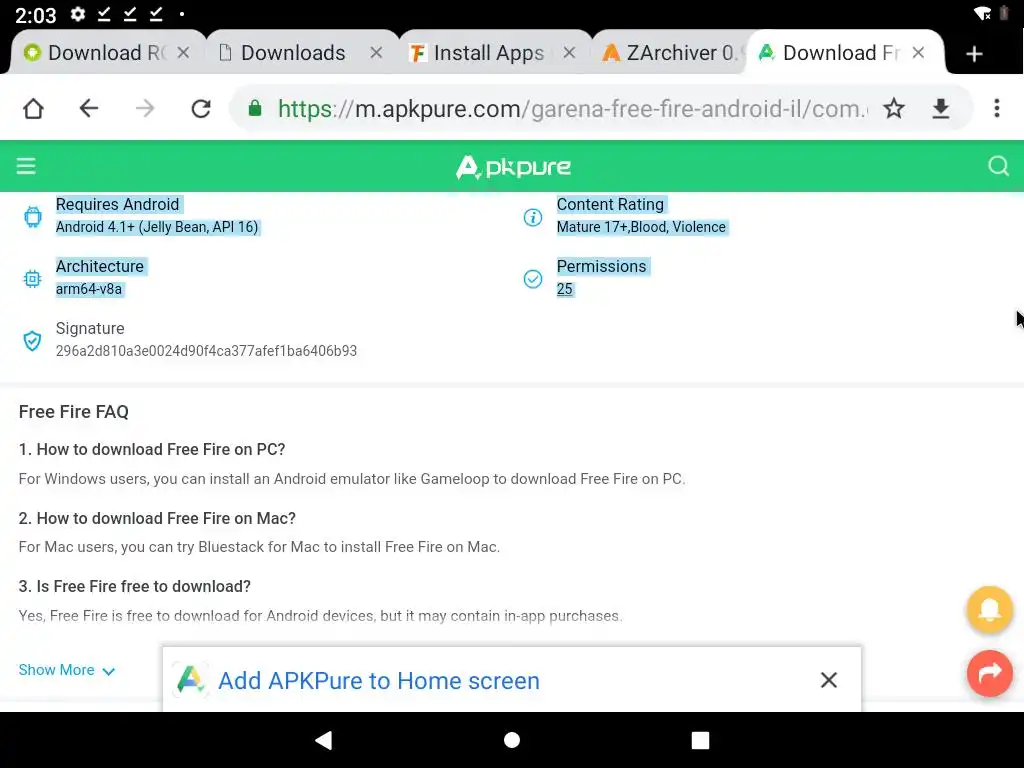Image resolution: width=1024 pixels, height=768 pixels.
Task: Click the Content Rating label
Action: (610, 204)
